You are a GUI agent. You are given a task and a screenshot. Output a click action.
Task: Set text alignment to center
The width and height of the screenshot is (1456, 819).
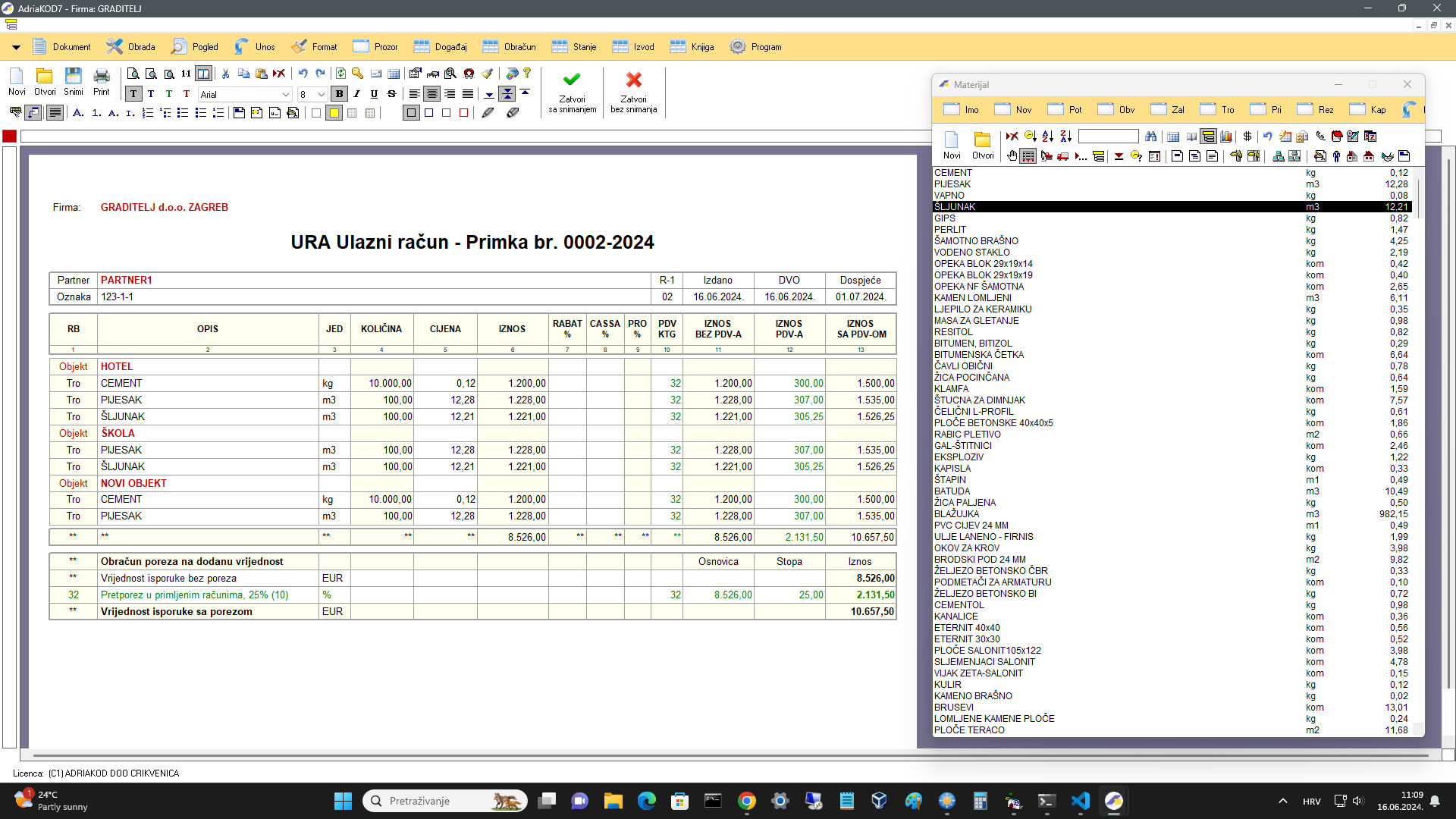point(431,94)
